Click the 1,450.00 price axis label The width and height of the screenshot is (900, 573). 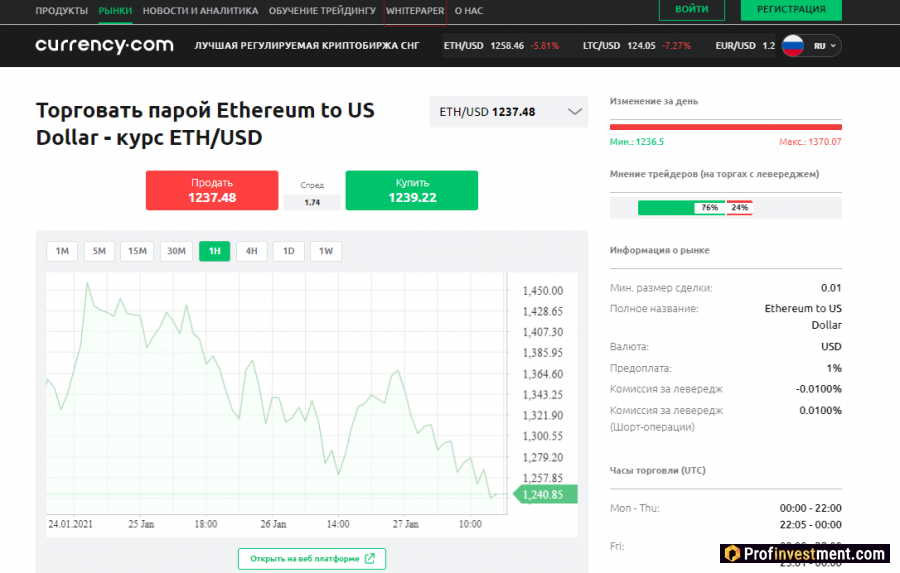(542, 291)
